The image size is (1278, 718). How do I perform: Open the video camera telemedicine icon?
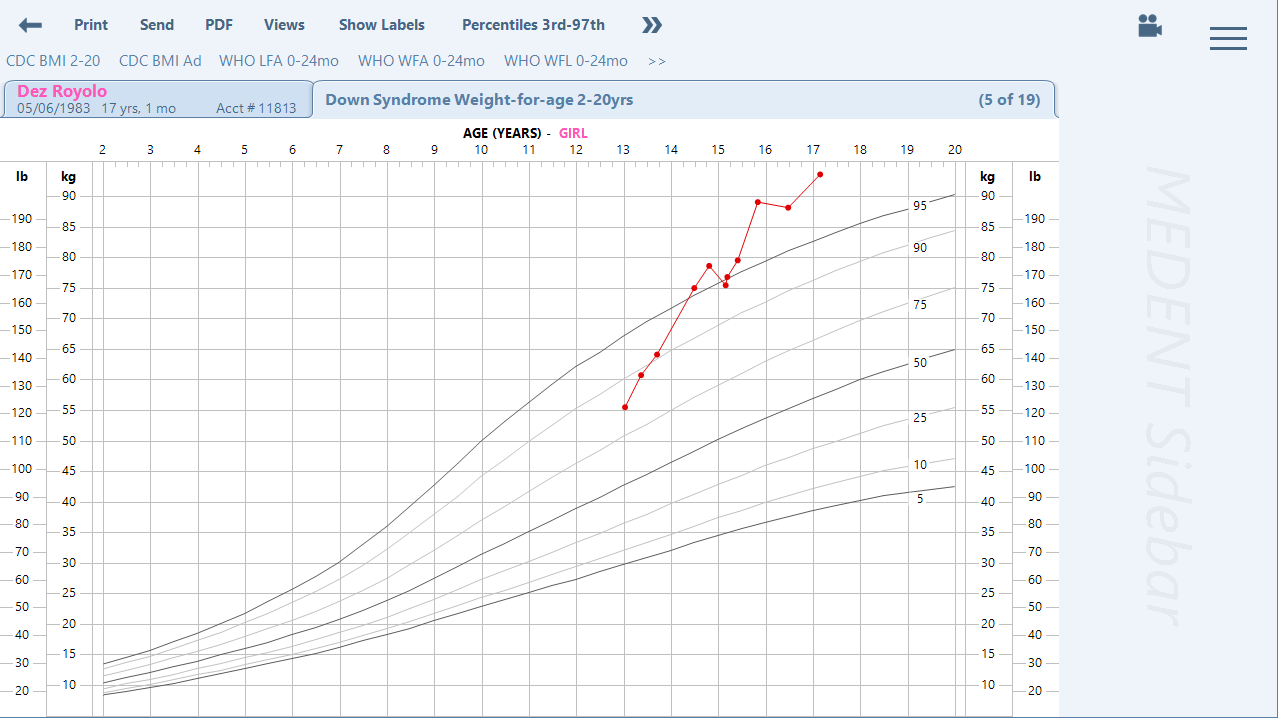1149,27
